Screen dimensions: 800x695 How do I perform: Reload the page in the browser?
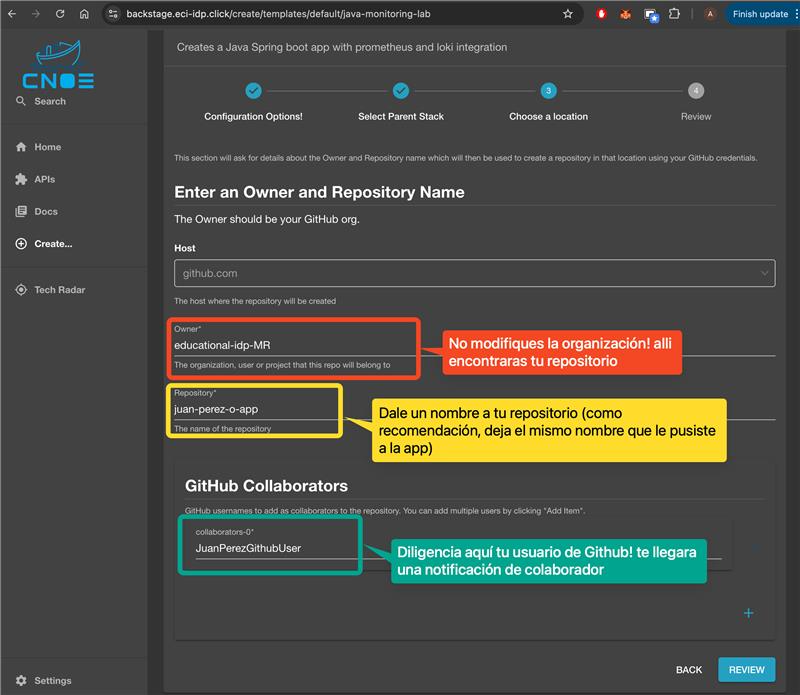pos(60,14)
